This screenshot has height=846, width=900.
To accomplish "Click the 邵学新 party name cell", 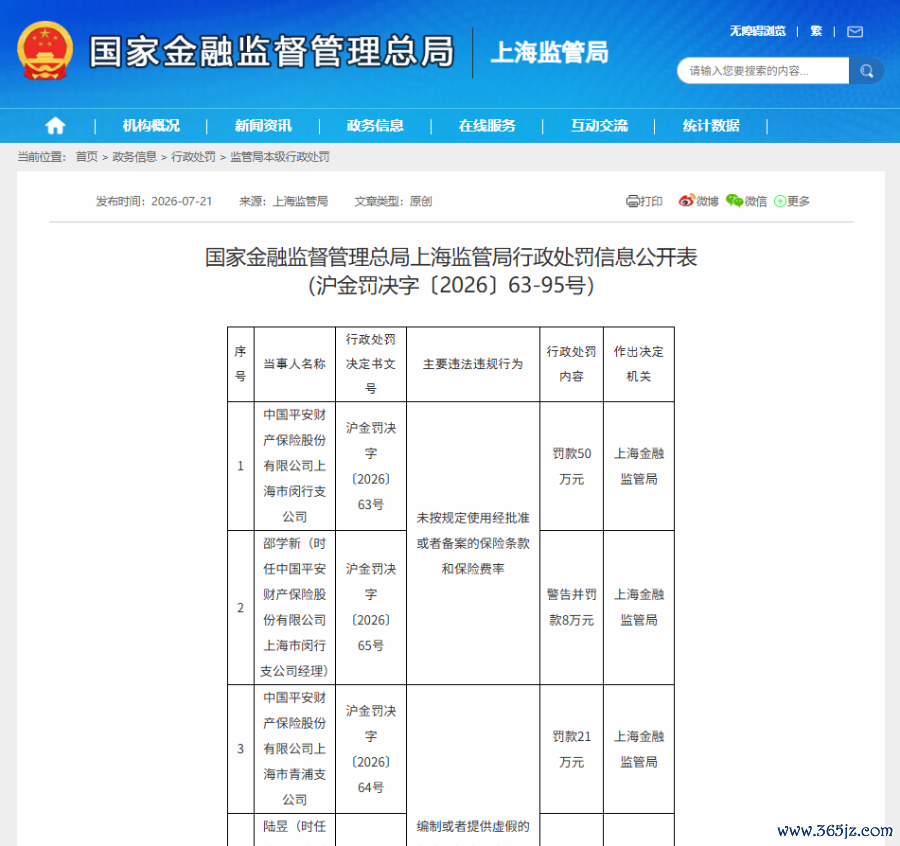I will point(294,607).
